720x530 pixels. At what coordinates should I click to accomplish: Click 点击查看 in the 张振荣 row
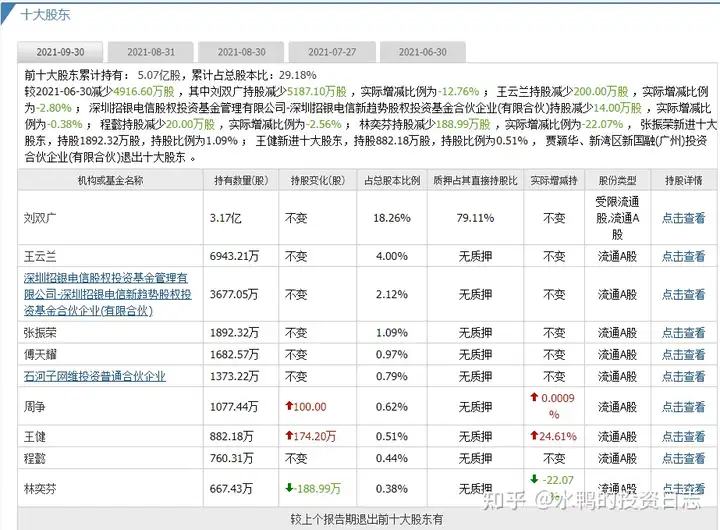click(x=683, y=333)
